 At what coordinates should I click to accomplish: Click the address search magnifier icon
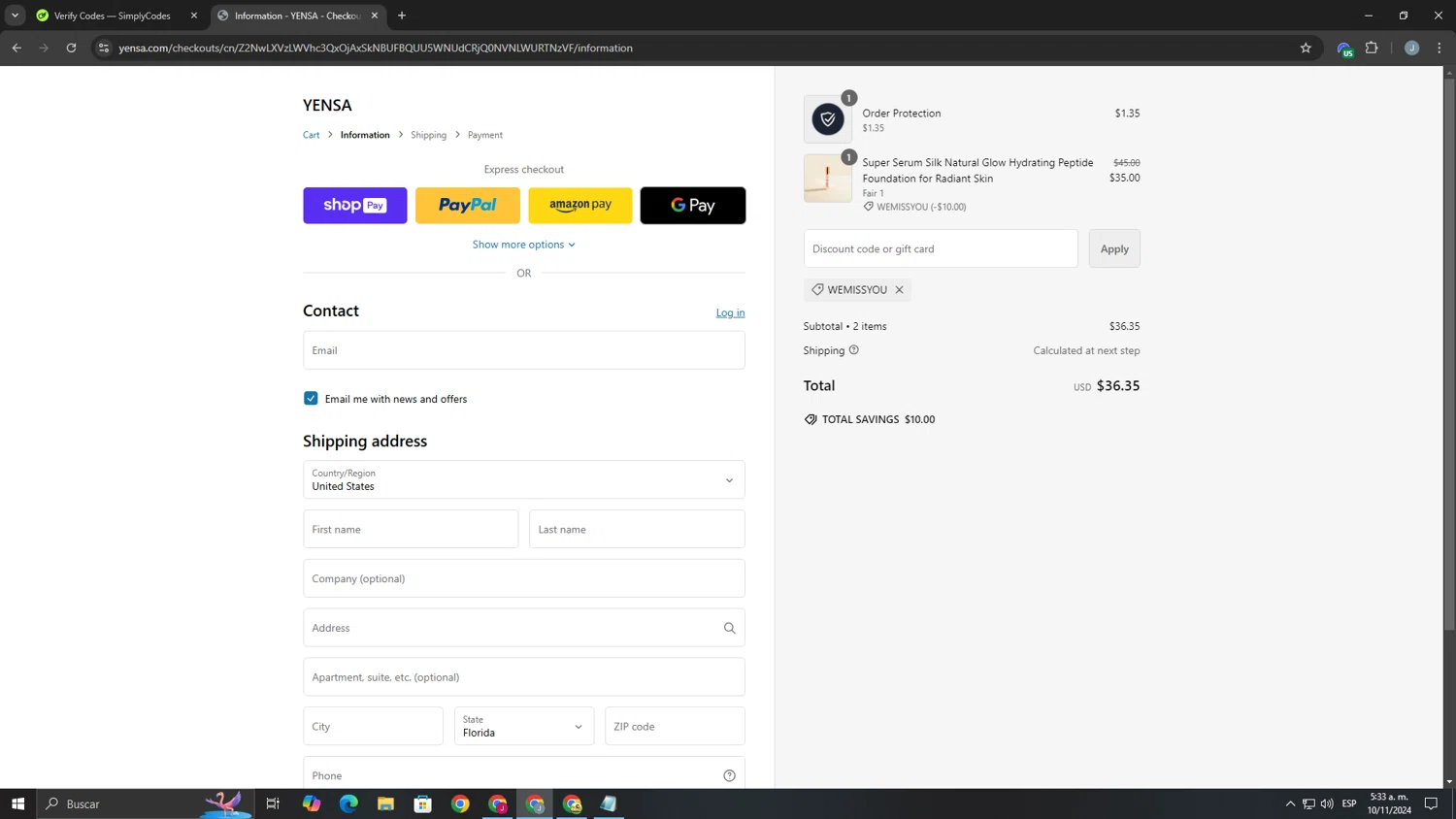tap(729, 628)
